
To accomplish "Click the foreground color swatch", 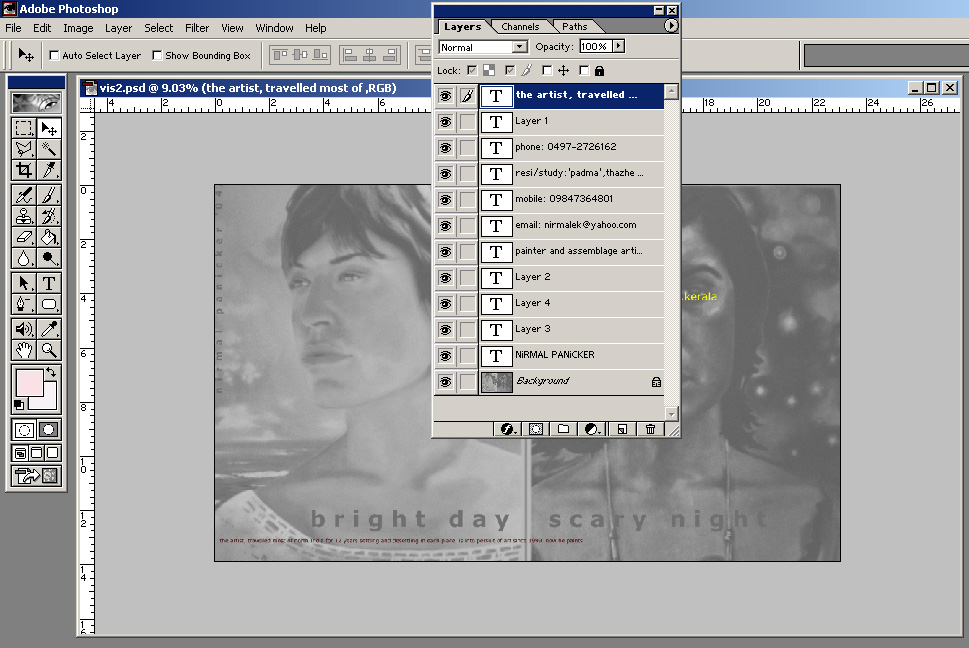I will click(x=29, y=382).
